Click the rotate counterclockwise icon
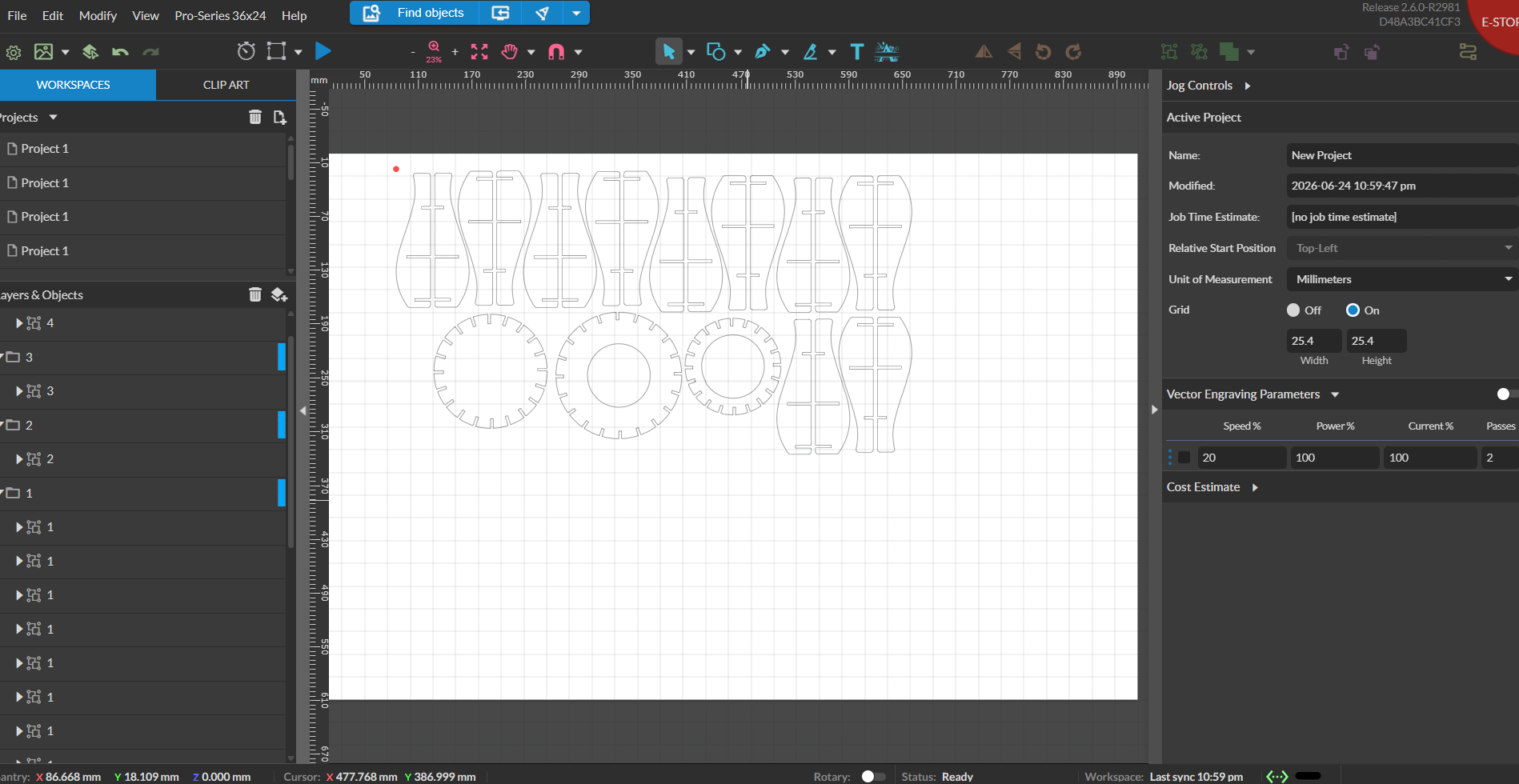 point(1043,52)
